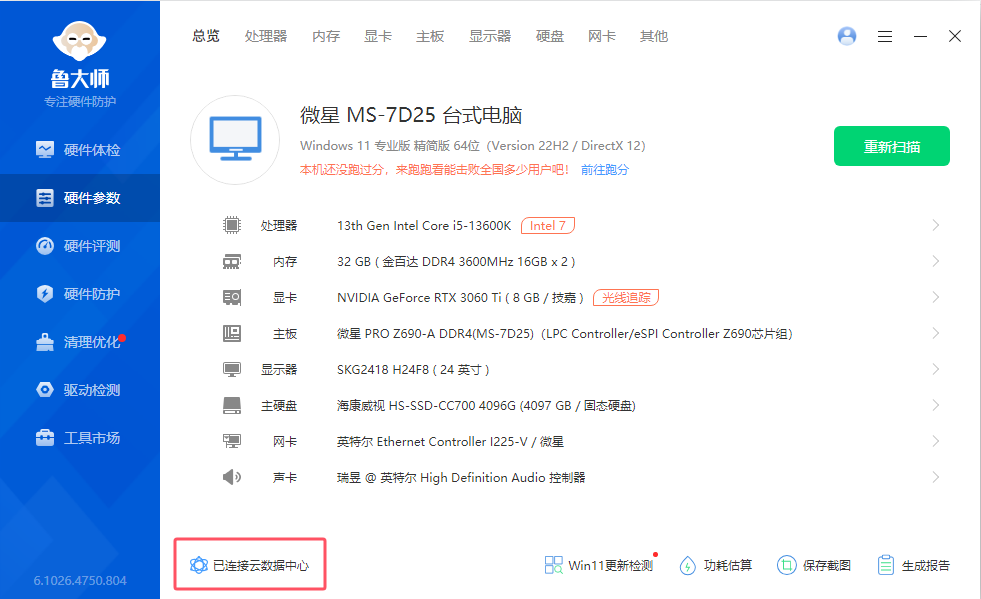
Task: Expand the 显卡 row chevron
Action: tap(935, 297)
